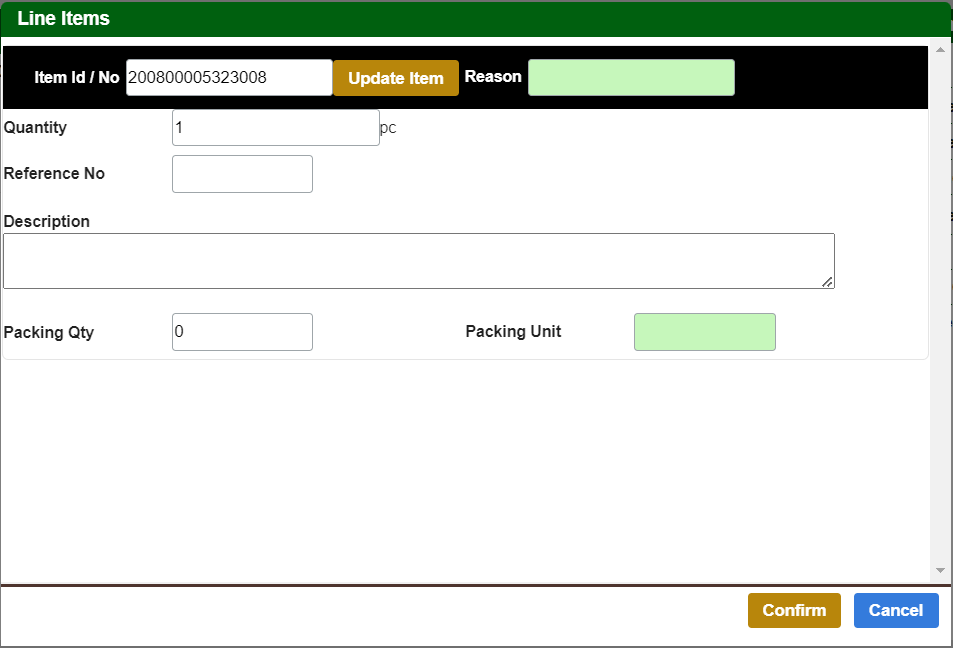Click the Line Items title bar
This screenshot has width=953, height=648.
(x=67, y=18)
